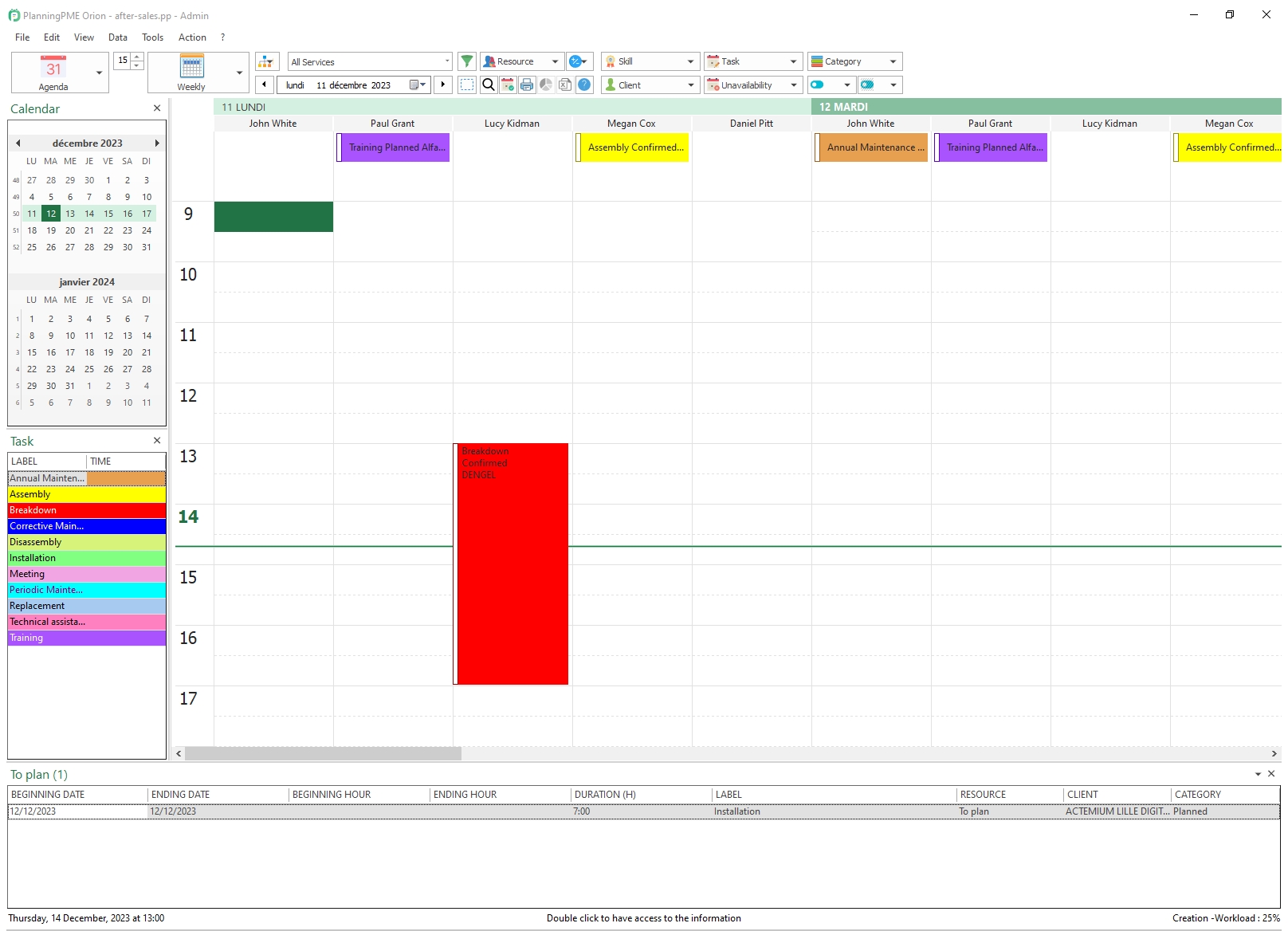The image size is (1288, 931).
Task: Close the Task panel
Action: pyautogui.click(x=157, y=441)
